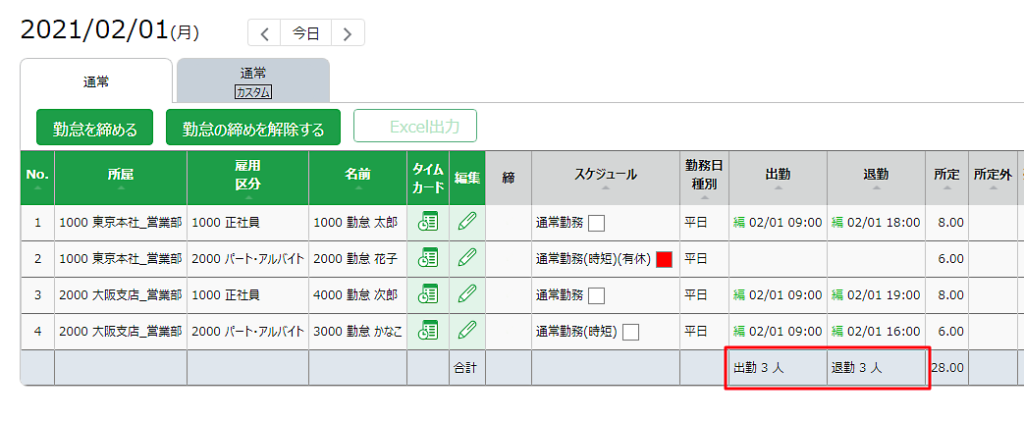Edit attendance record for 勤怠 次郎
The width and height of the screenshot is (1024, 421).
coord(467,295)
